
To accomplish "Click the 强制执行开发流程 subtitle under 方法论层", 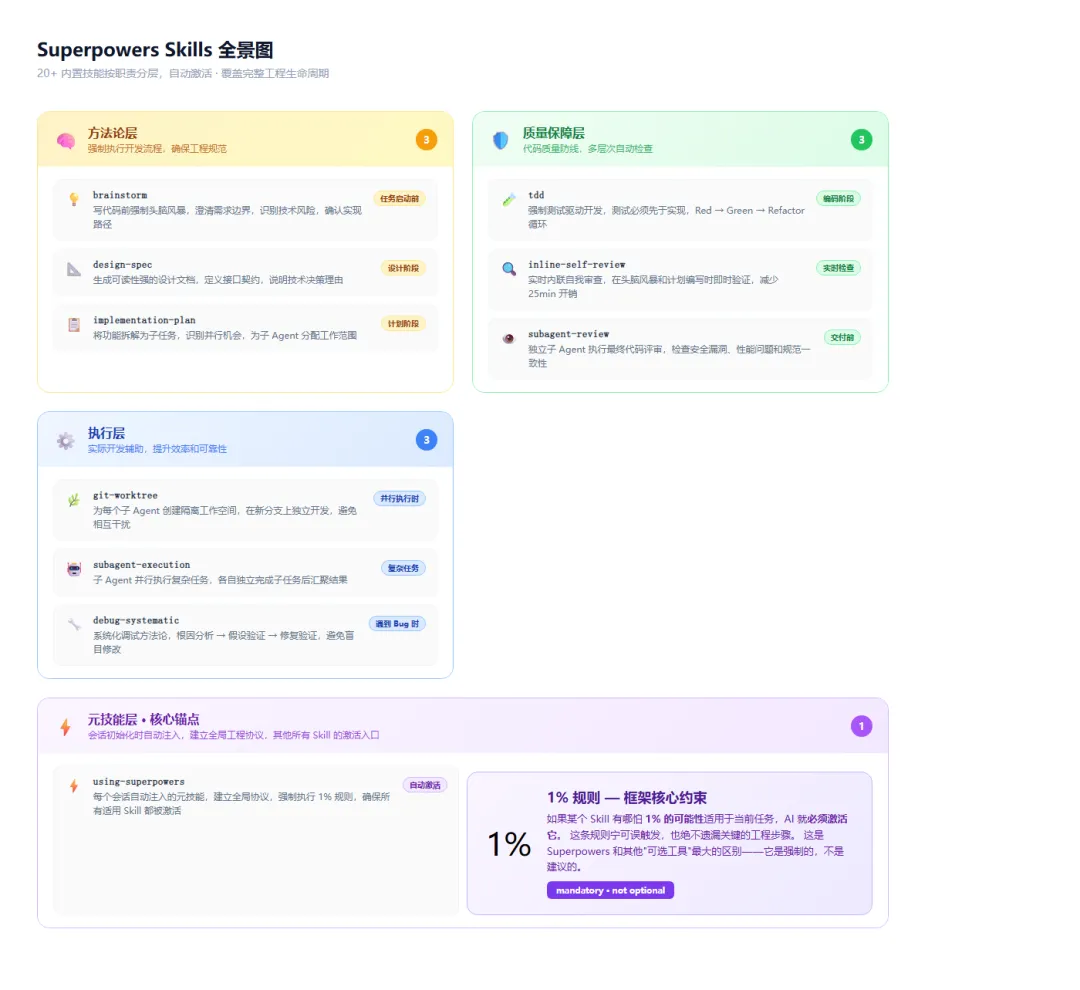I will [157, 149].
